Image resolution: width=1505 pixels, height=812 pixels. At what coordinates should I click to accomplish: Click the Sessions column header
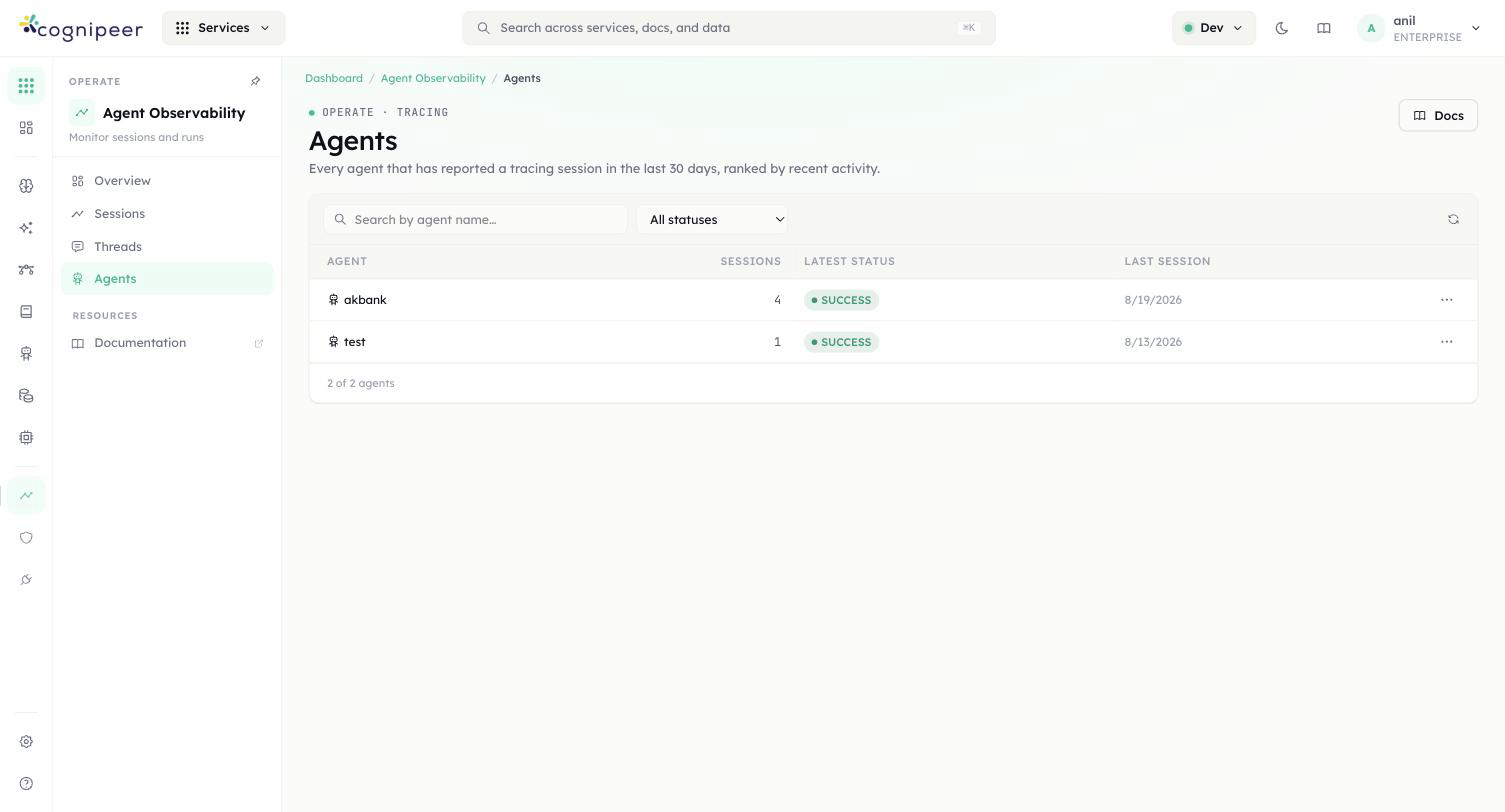click(750, 262)
